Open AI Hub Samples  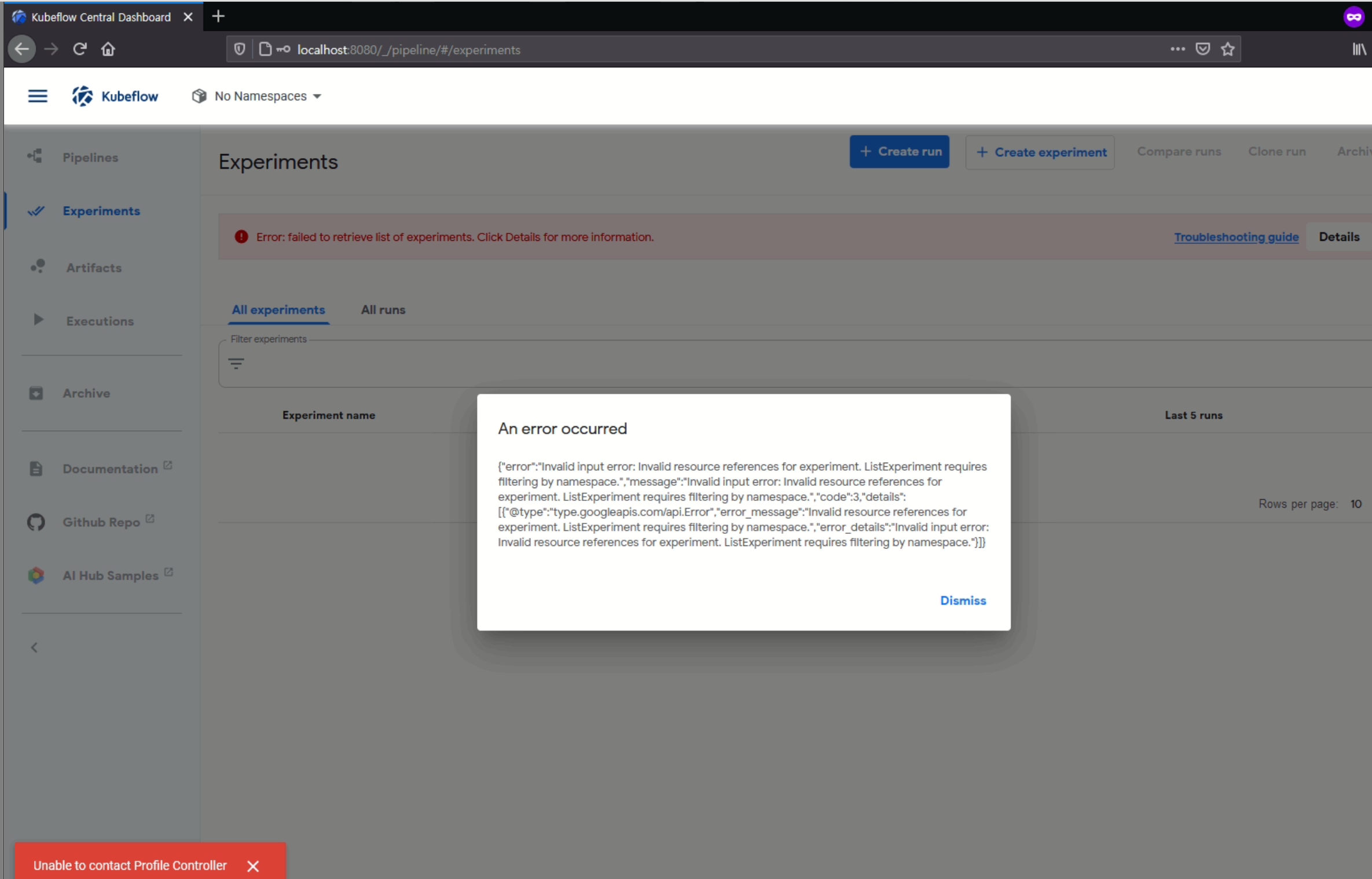pyautogui.click(x=110, y=575)
